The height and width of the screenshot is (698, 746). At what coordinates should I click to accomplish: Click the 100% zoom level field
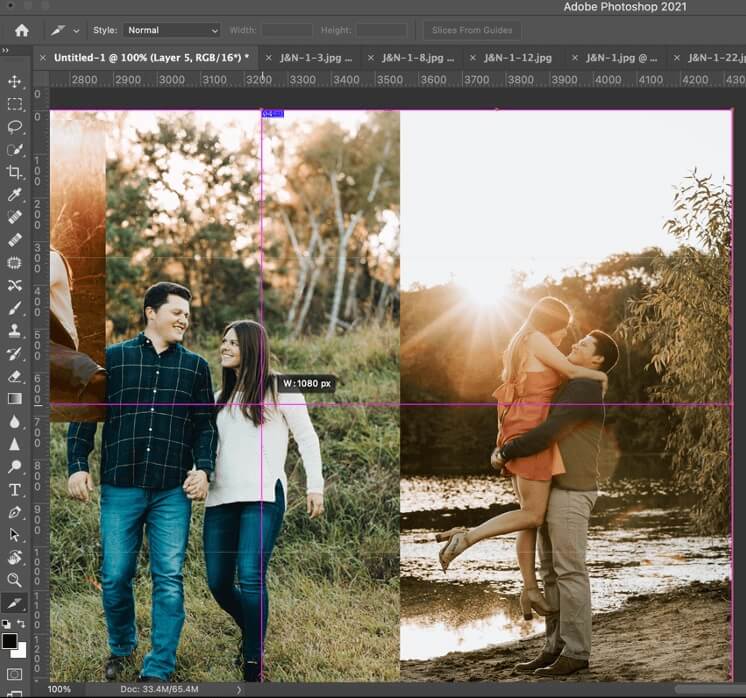tap(59, 689)
